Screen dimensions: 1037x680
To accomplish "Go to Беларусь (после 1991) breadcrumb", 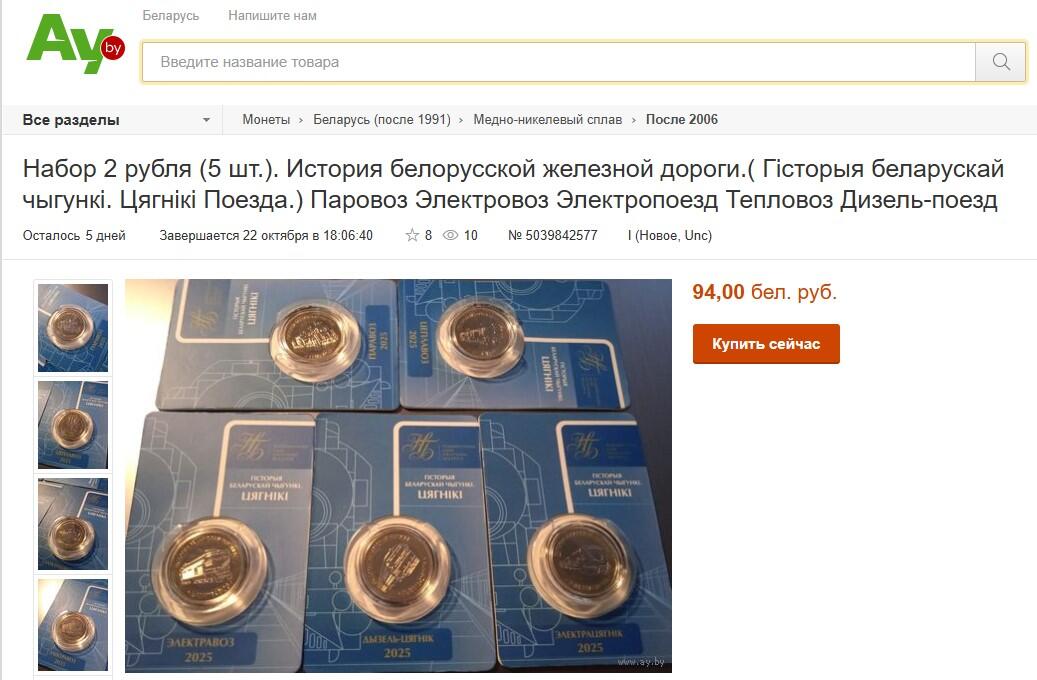I will [x=382, y=120].
